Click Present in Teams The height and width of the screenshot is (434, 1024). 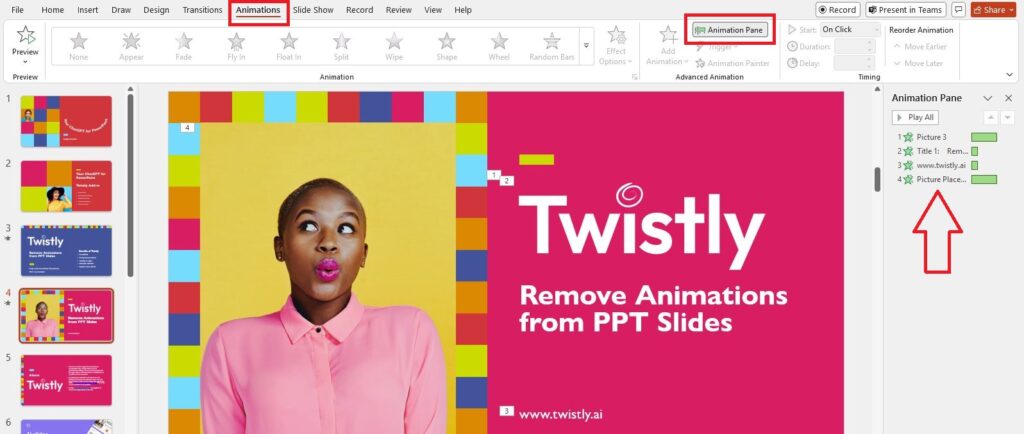point(906,10)
